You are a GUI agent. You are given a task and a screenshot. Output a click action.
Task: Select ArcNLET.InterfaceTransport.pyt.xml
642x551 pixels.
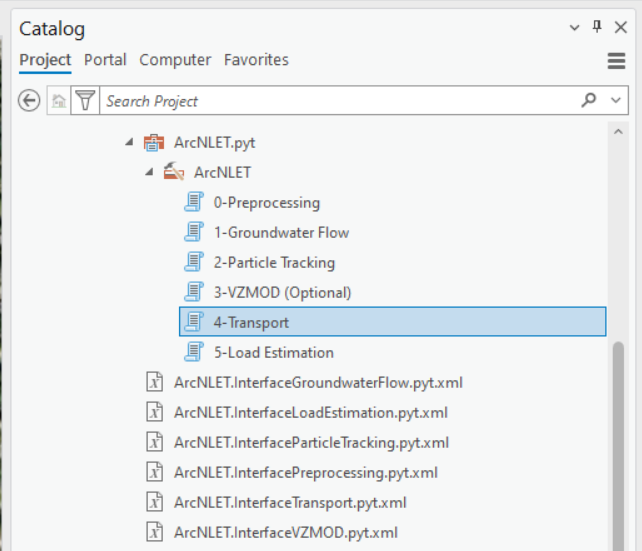(x=290, y=503)
